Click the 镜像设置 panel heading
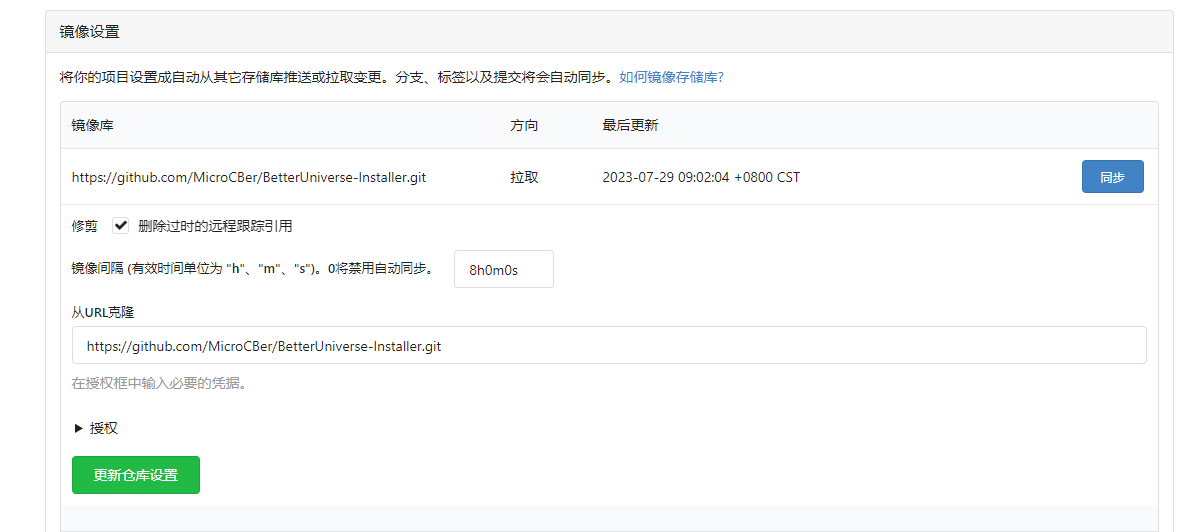The image size is (1185, 532). coord(89,32)
